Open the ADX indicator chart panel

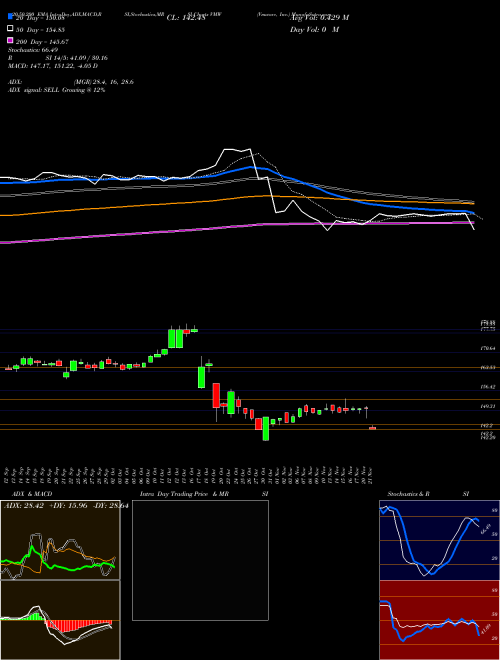coord(60,540)
